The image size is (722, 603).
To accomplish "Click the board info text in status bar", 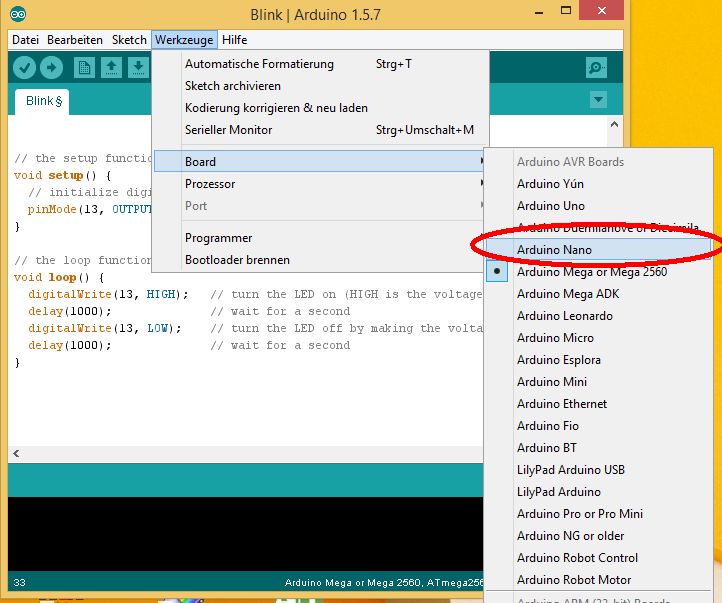I will click(384, 583).
